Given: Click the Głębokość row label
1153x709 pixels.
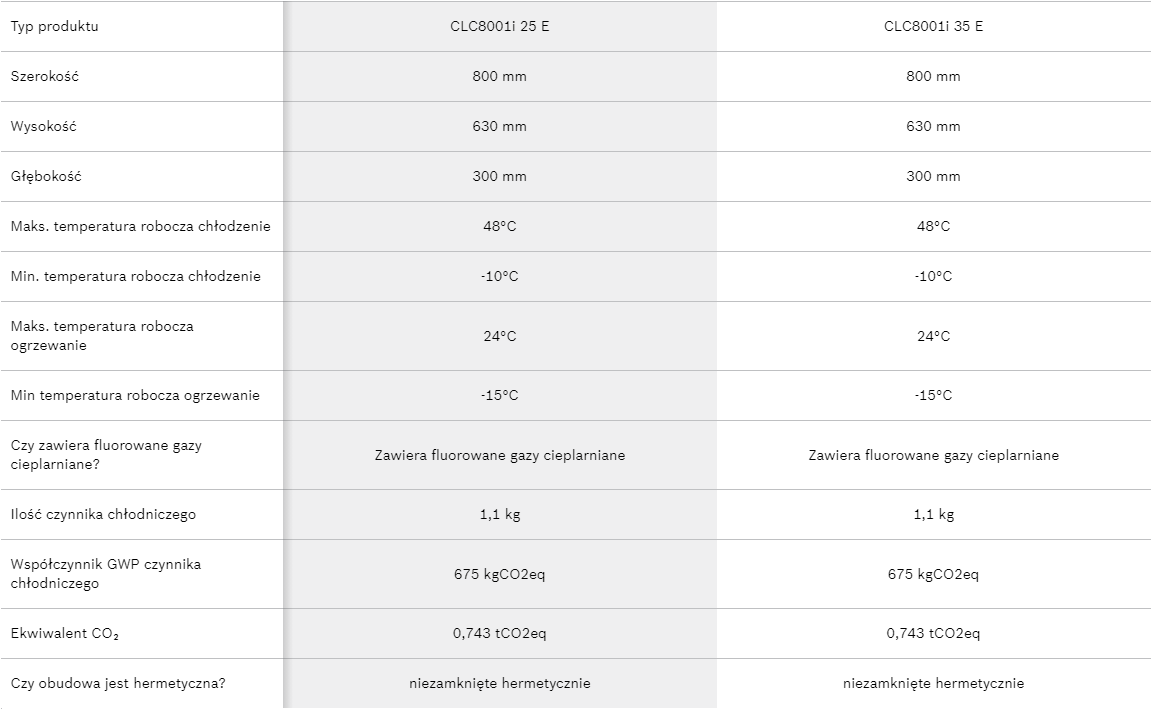Looking at the screenshot, I should click(46, 177).
